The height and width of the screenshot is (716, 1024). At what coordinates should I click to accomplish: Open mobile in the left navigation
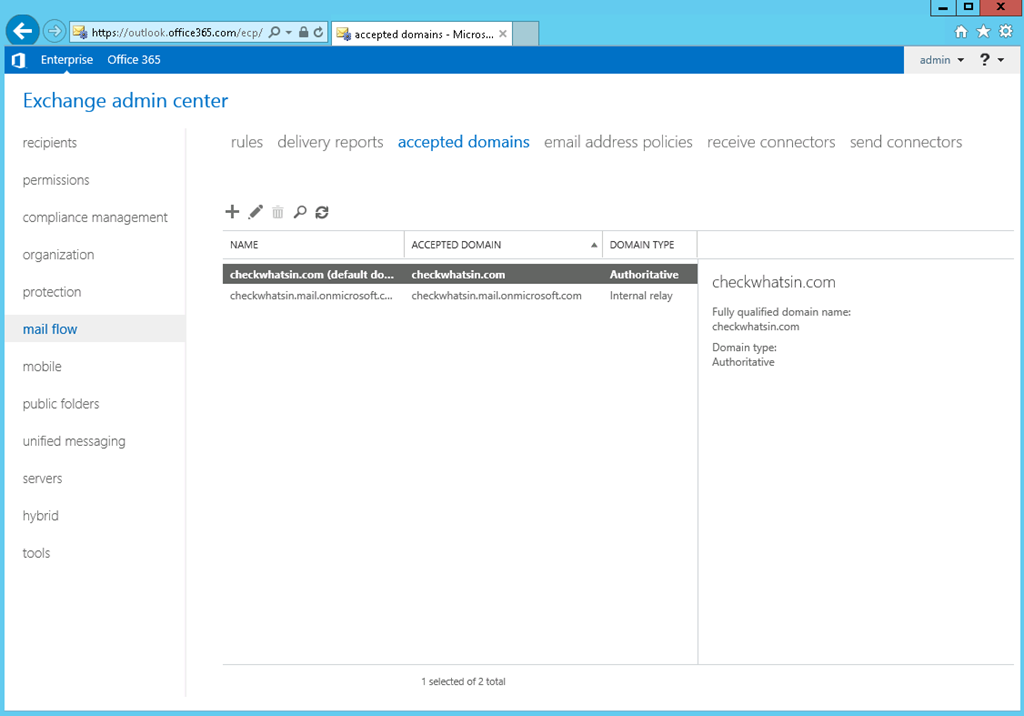pyautogui.click(x=42, y=366)
